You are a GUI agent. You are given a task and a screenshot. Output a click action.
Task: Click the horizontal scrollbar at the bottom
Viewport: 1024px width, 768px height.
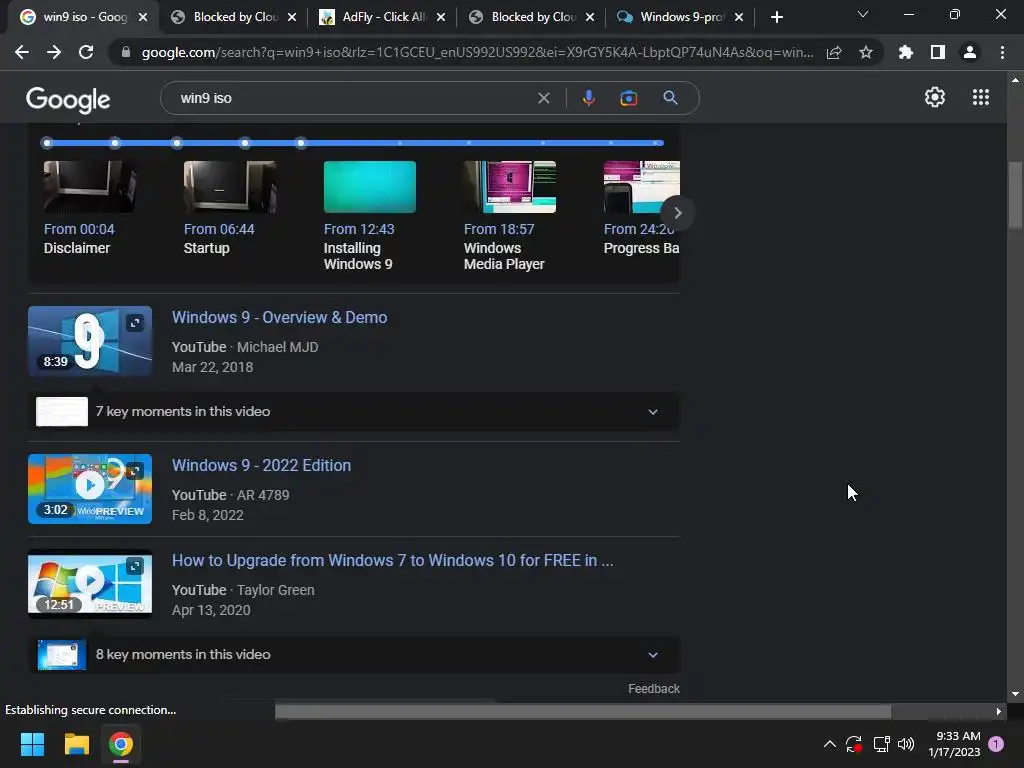tap(583, 711)
